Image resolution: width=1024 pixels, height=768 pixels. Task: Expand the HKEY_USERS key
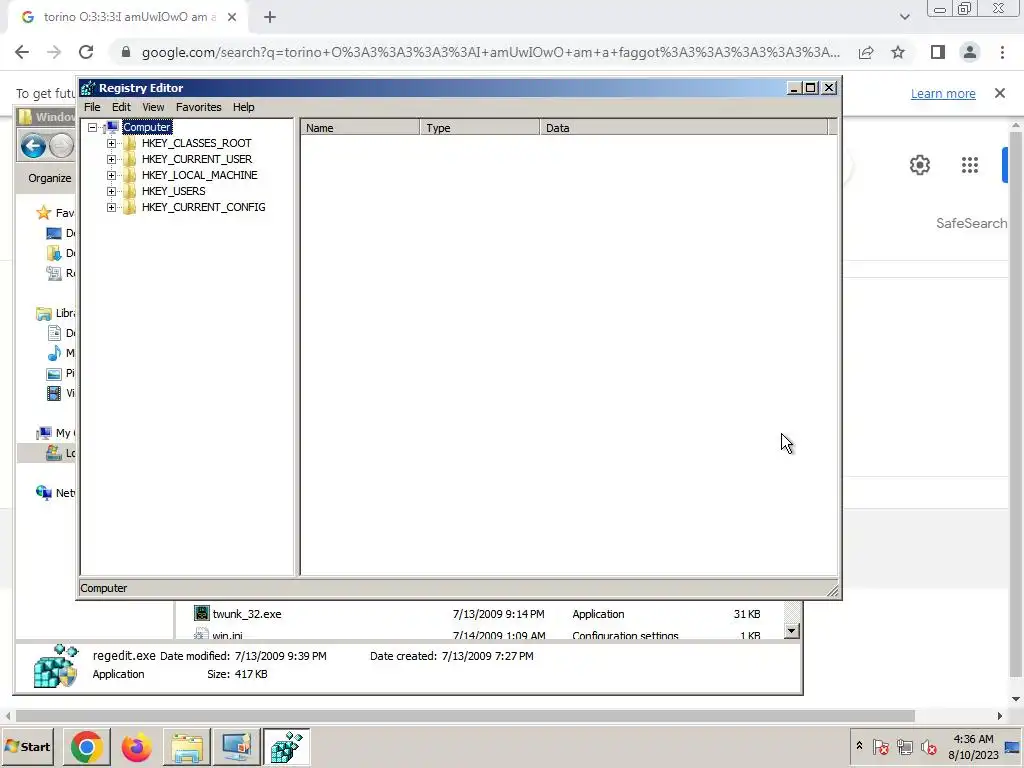click(x=112, y=191)
